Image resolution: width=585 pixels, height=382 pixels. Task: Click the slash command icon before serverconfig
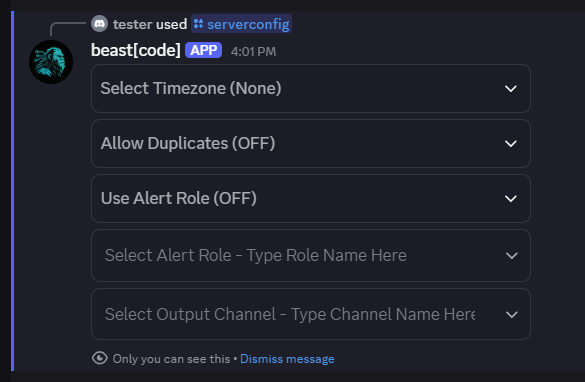click(198, 24)
